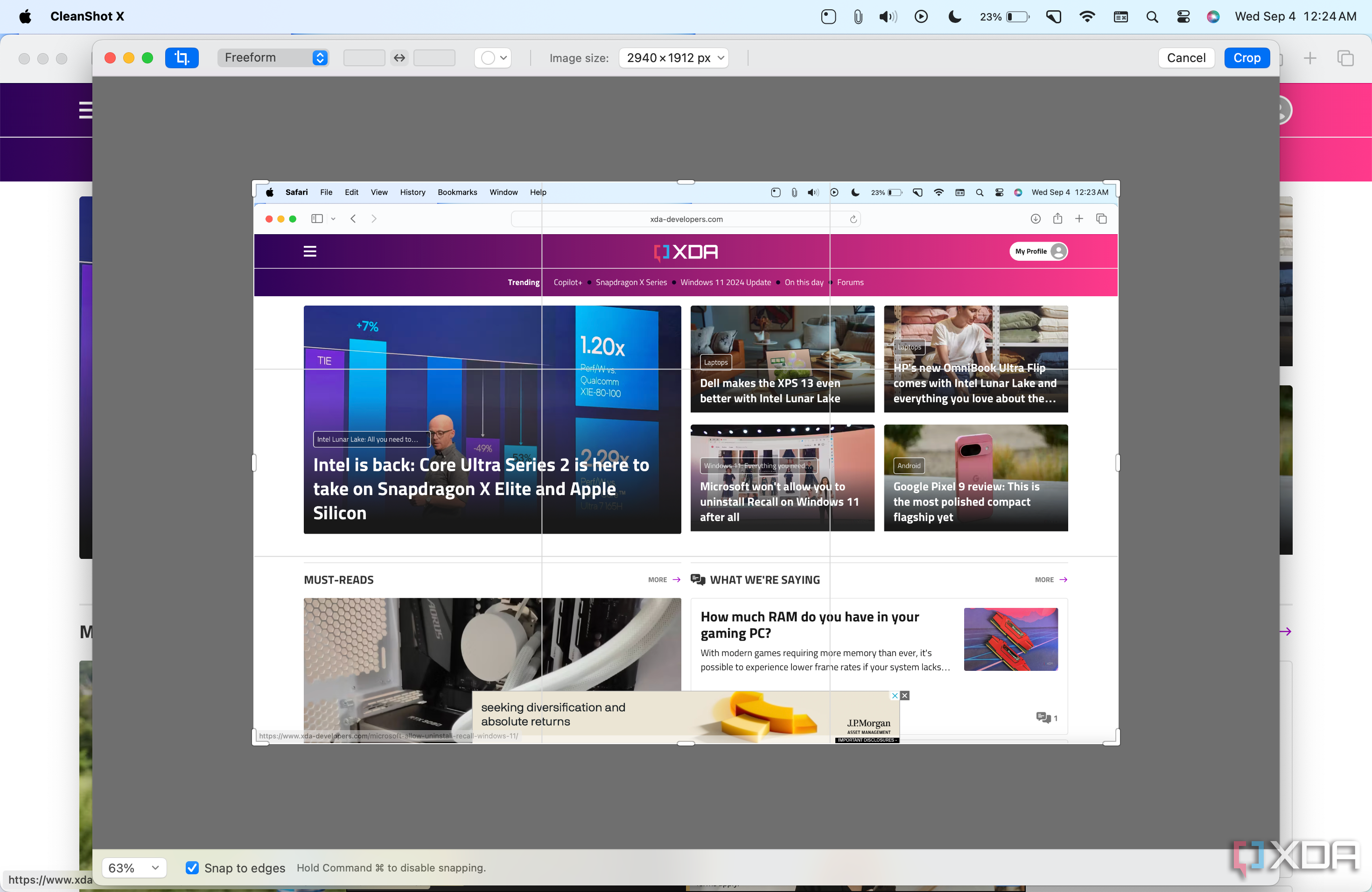
Task: Drag the image size resolution input field
Action: (673, 57)
